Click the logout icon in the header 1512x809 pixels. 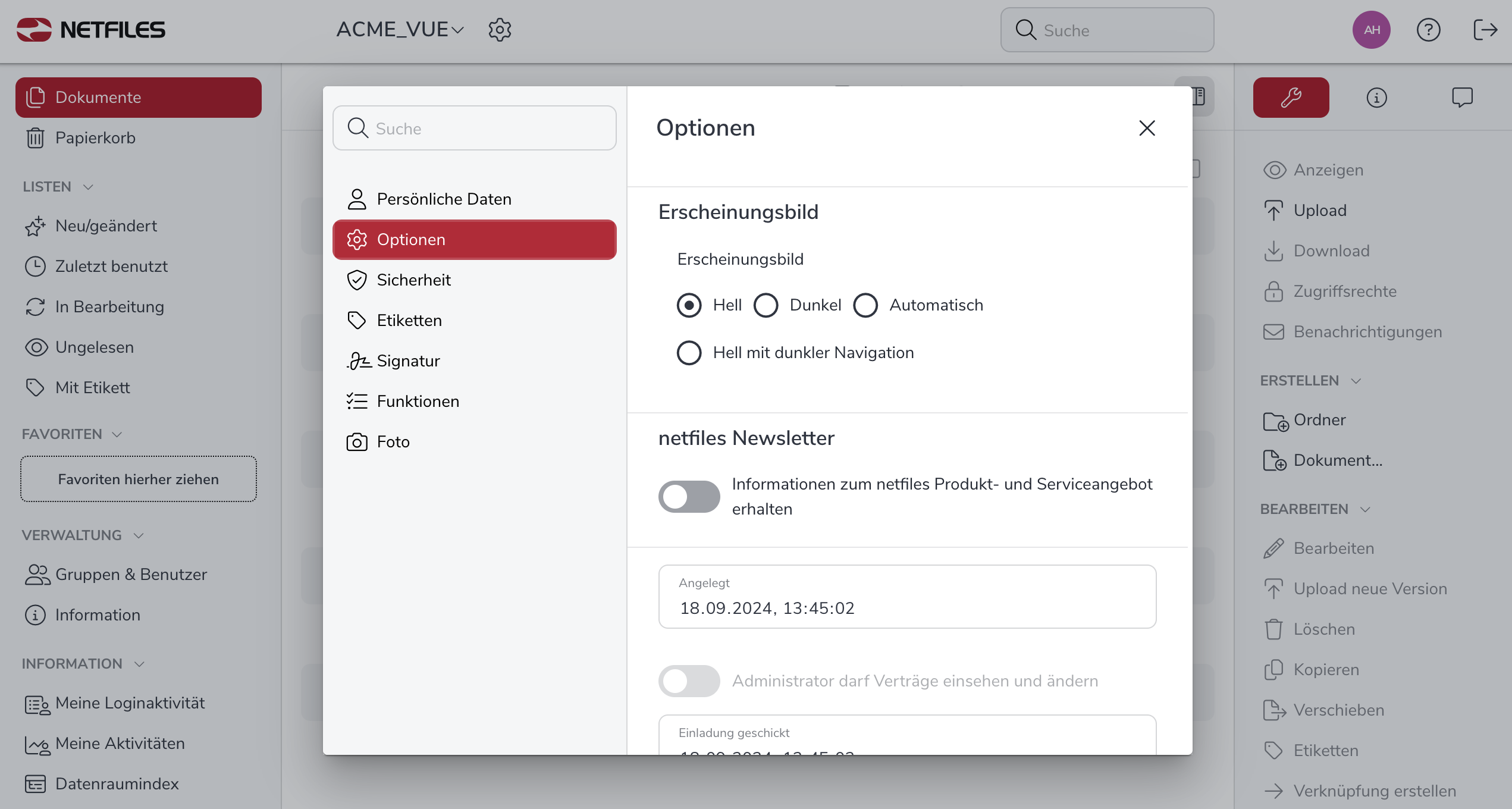(1485, 30)
